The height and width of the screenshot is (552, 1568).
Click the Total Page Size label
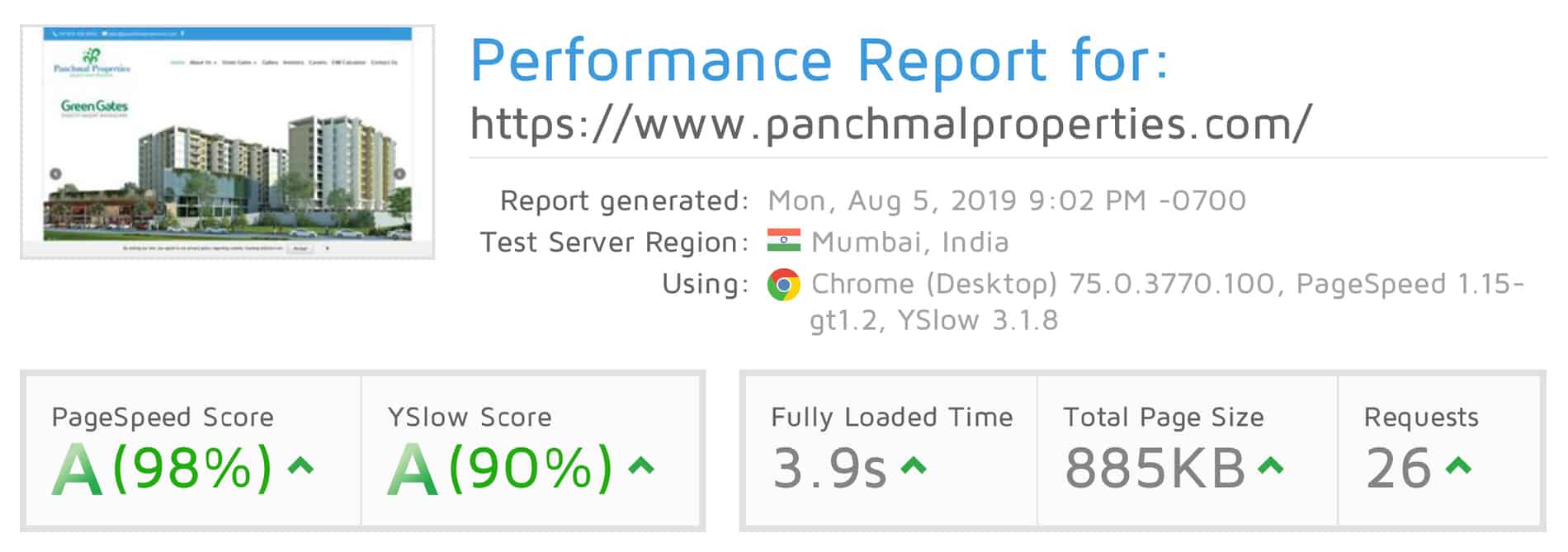pos(1164,418)
